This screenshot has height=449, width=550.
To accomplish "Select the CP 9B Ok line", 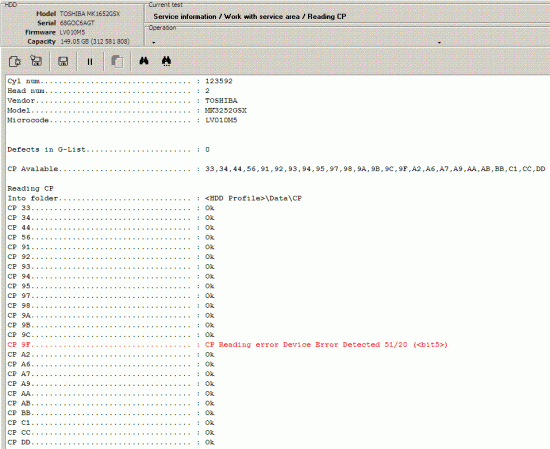I will click(x=111, y=325).
